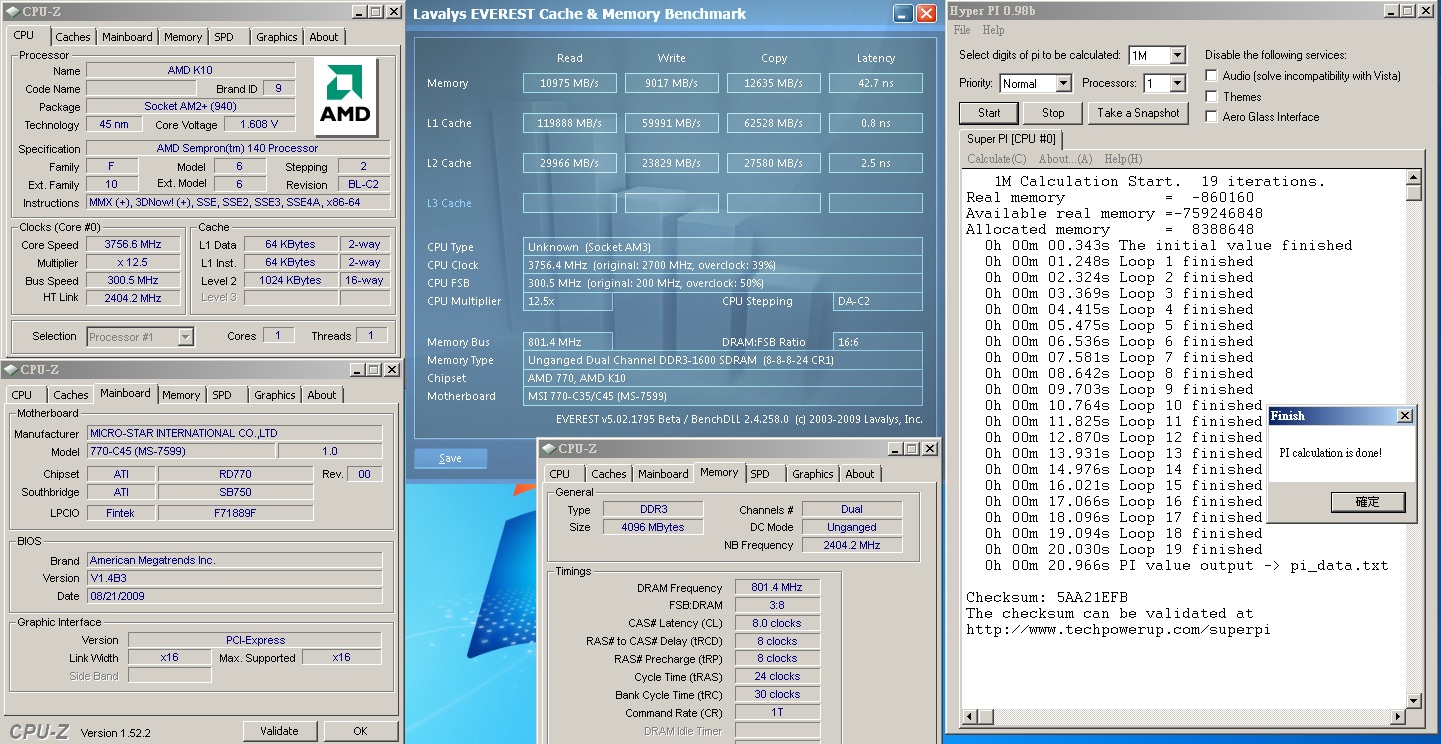Select SPD tab in Mainboard CPU-Z window
The width and height of the screenshot is (1441, 744).
[x=222, y=395]
